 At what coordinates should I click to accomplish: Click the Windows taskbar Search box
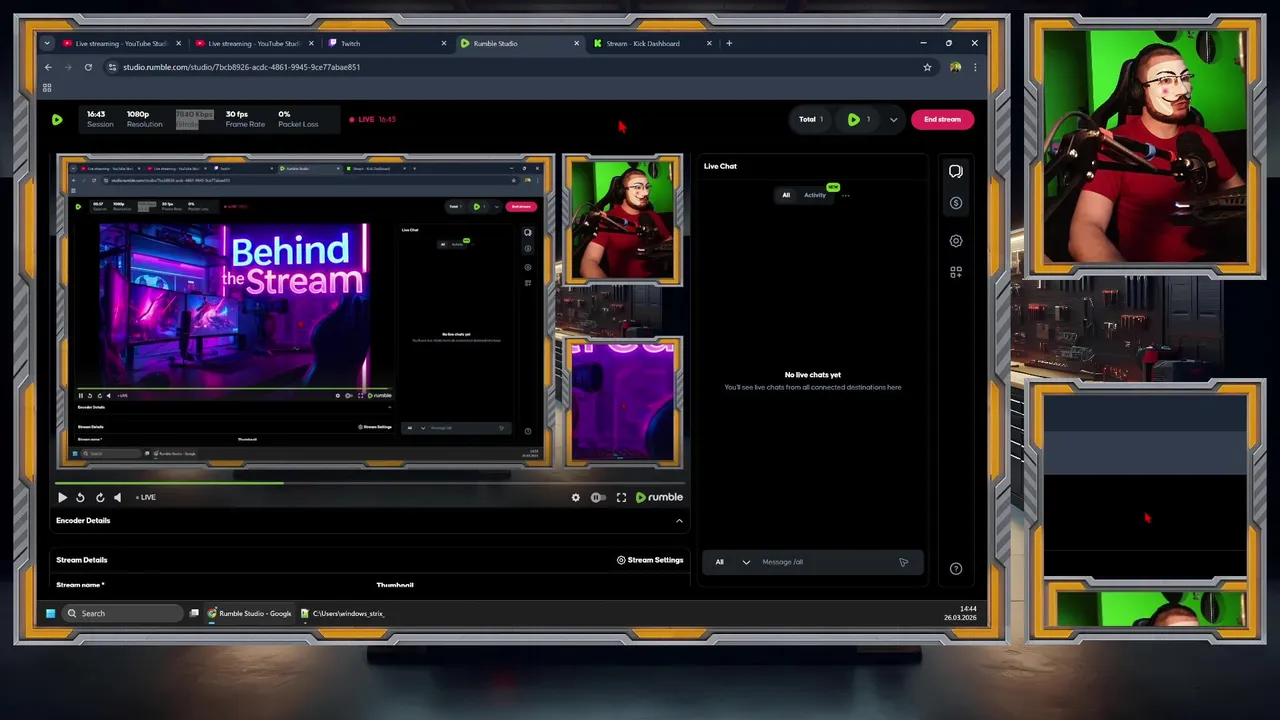point(122,613)
